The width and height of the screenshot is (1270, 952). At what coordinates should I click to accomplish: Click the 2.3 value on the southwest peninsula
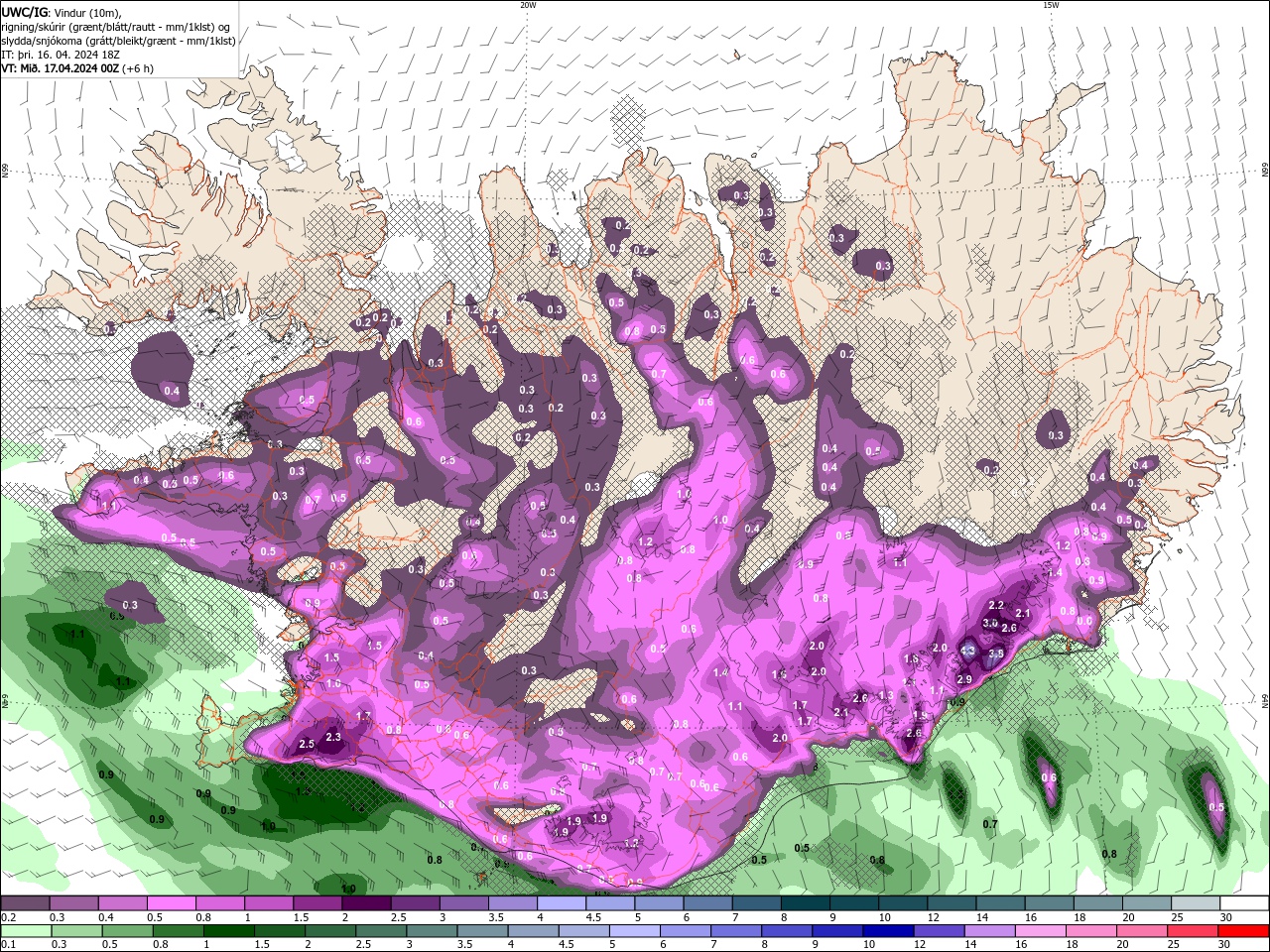tap(333, 737)
